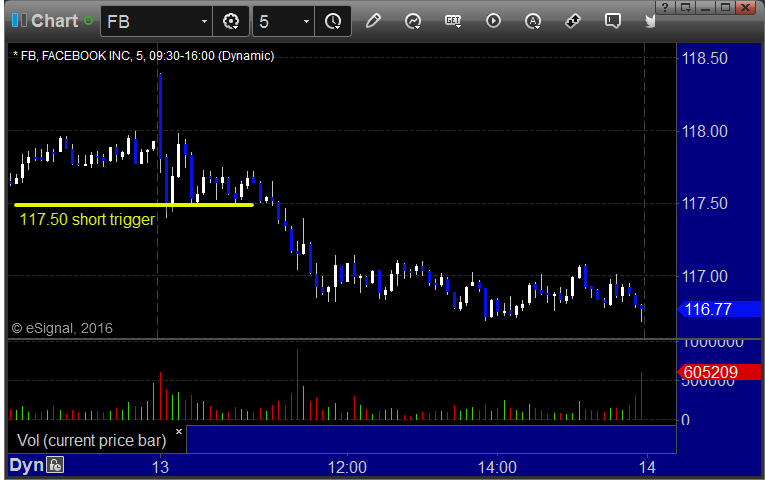Viewport: 765px width, 480px height.
Task: Click the 118.50 price axis label
Action: [705, 59]
